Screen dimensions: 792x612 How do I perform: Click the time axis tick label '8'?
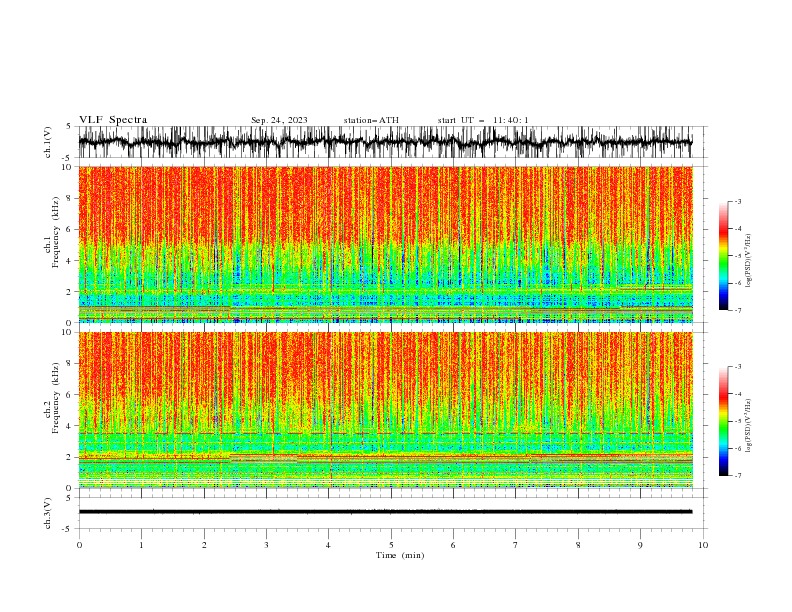point(578,545)
